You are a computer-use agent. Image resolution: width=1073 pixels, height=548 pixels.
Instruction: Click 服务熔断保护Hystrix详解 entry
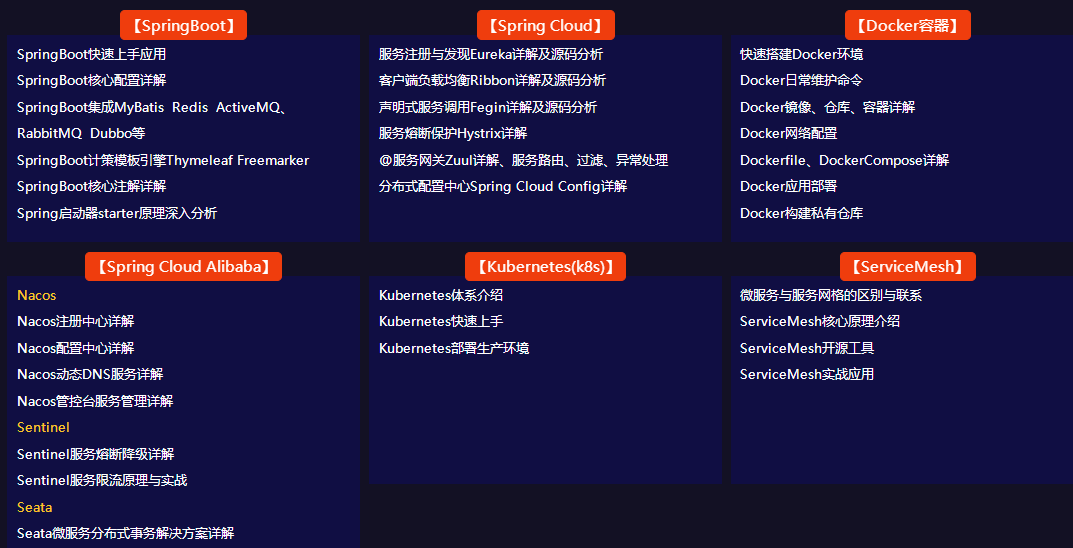pyautogui.click(x=452, y=133)
